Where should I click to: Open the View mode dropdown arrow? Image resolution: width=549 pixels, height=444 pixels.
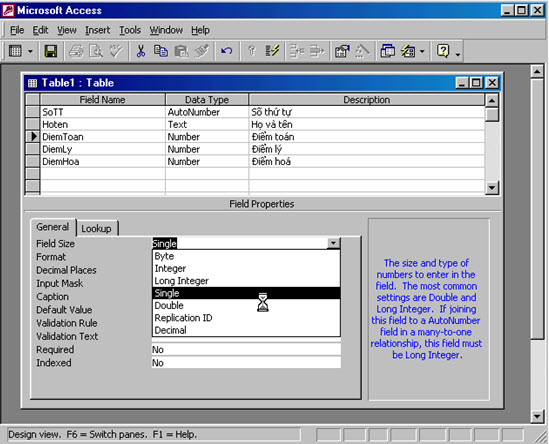tap(30, 51)
